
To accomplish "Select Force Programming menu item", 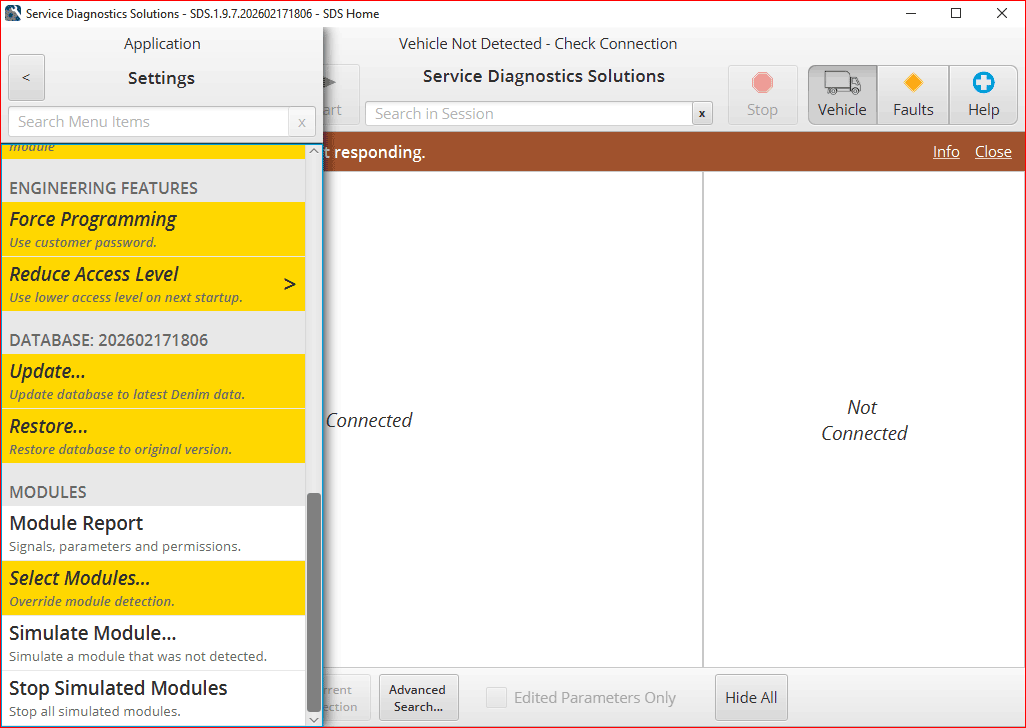I will click(155, 229).
